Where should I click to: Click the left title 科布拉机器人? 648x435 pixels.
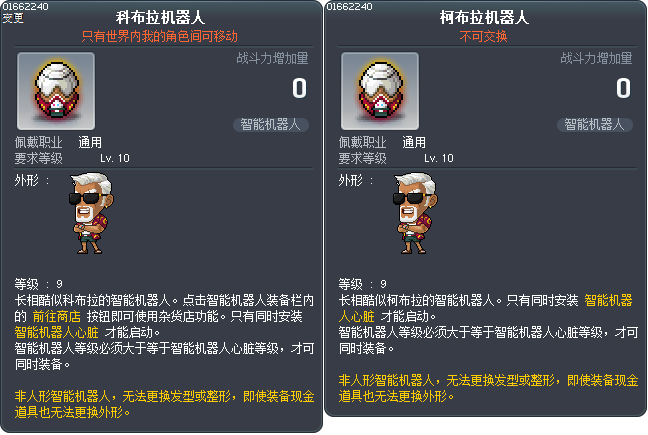[160, 18]
